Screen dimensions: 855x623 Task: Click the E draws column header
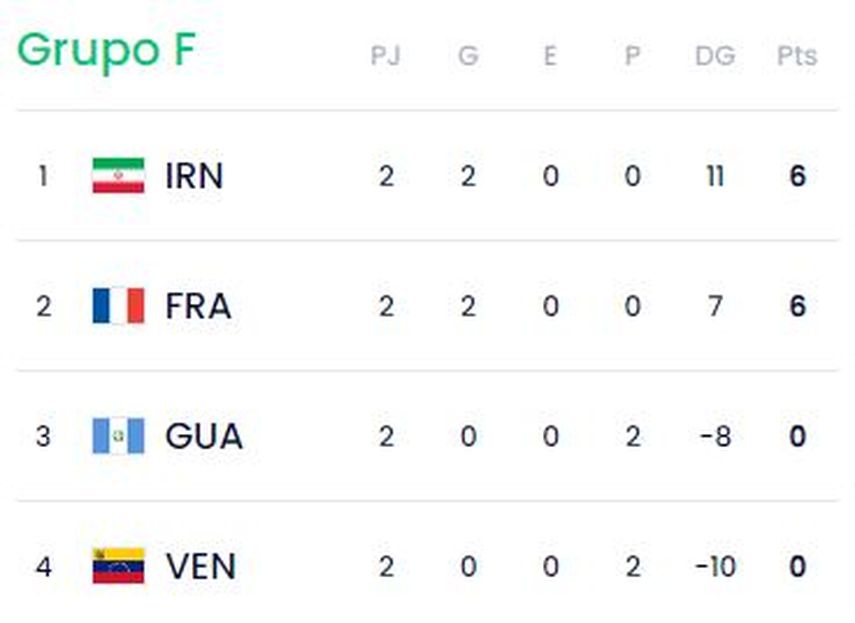click(550, 56)
